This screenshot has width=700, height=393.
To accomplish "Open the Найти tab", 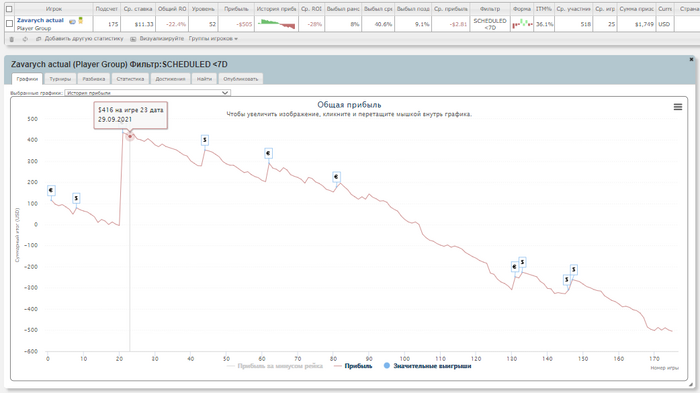I will (x=204, y=79).
